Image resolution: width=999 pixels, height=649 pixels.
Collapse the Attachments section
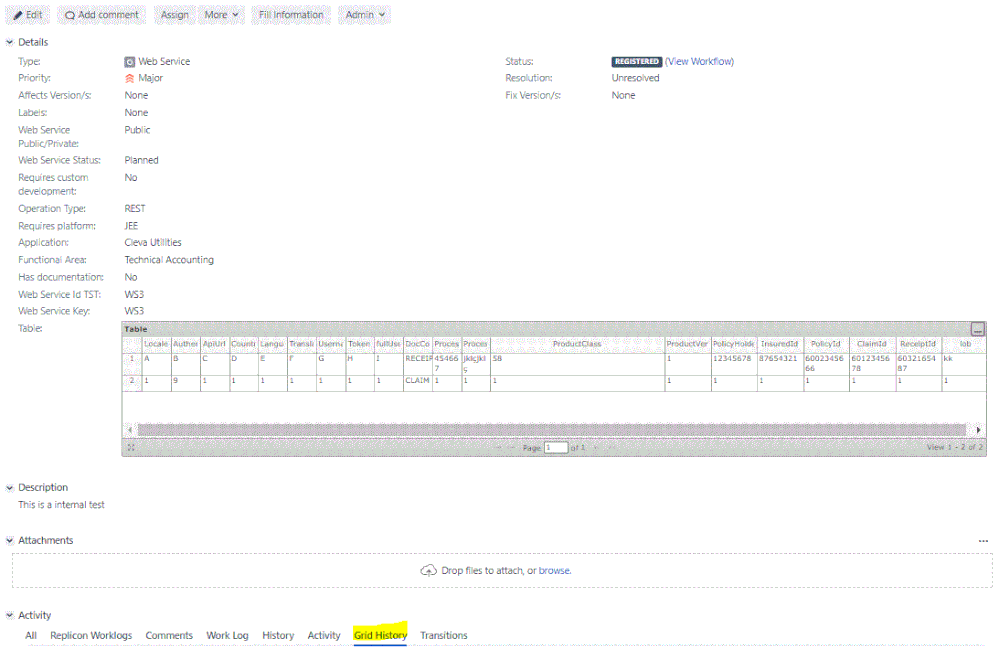pyautogui.click(x=10, y=541)
